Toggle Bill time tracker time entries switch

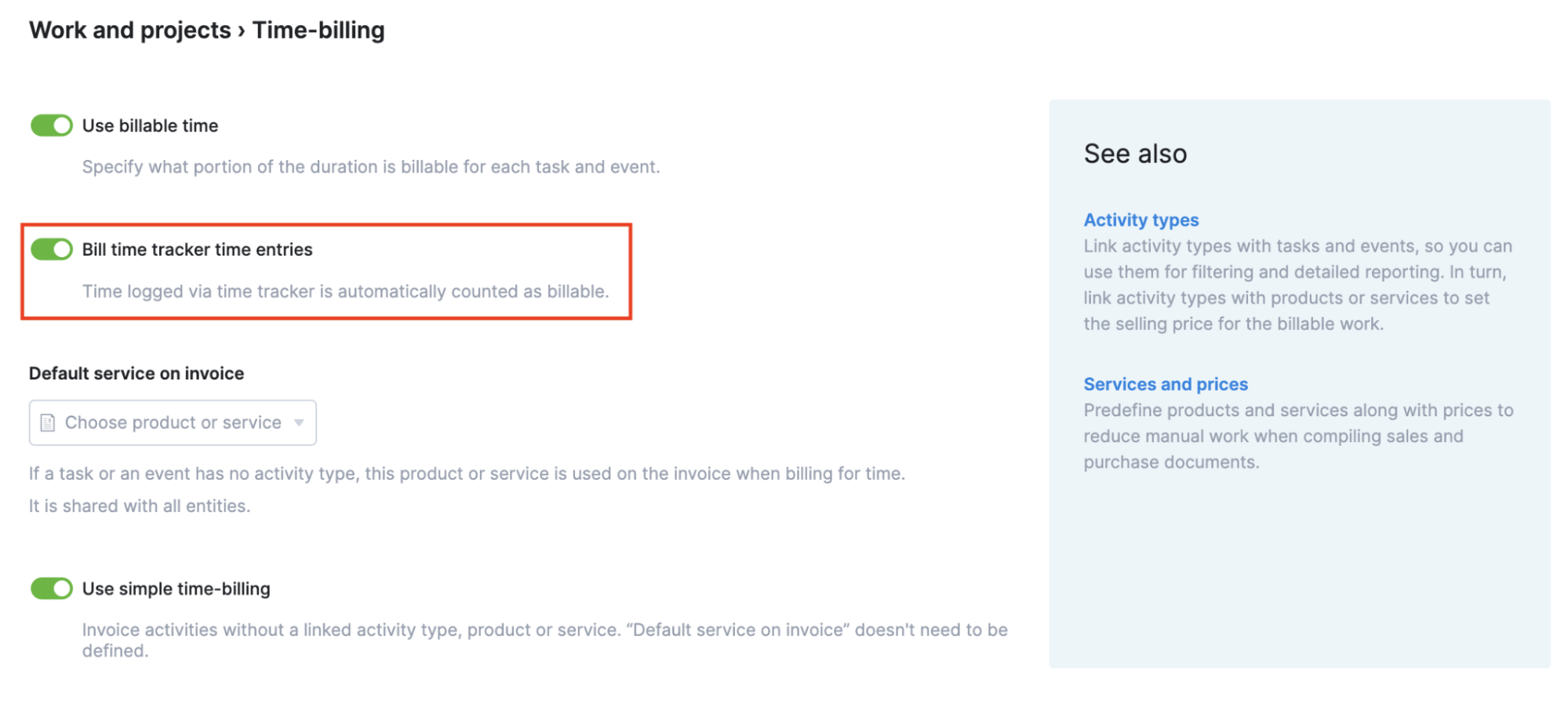point(51,249)
